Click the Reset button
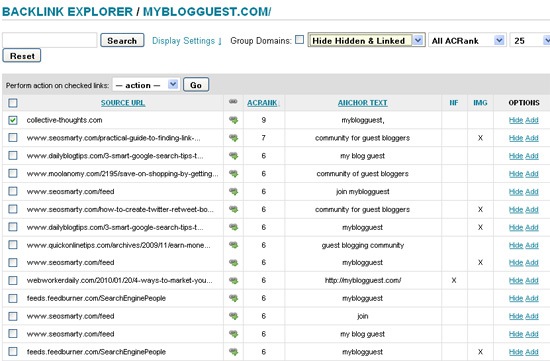The image size is (550, 361). pyautogui.click(x=22, y=56)
